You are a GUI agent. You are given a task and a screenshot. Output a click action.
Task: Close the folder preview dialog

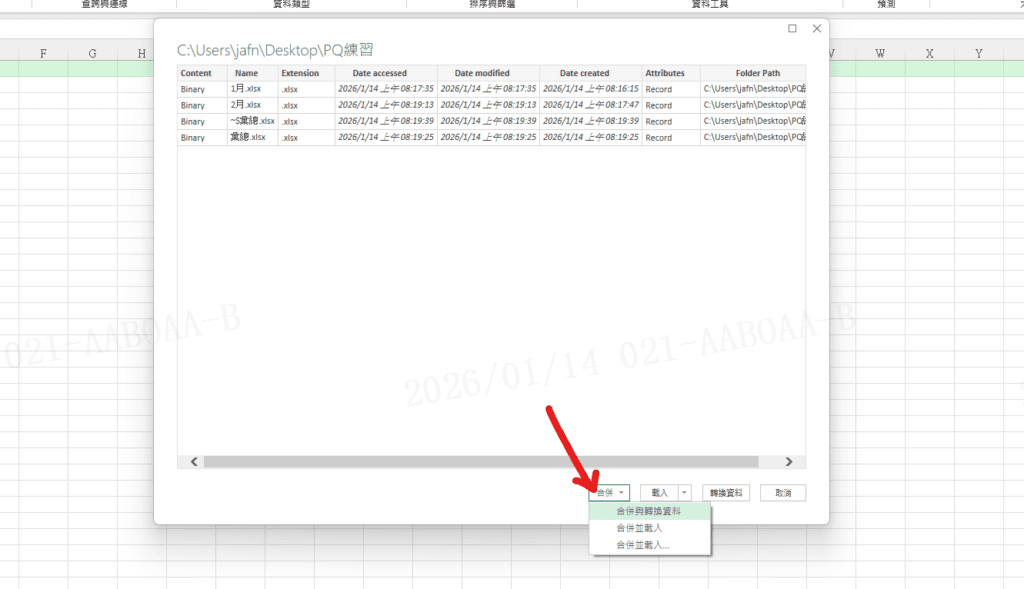(x=817, y=29)
